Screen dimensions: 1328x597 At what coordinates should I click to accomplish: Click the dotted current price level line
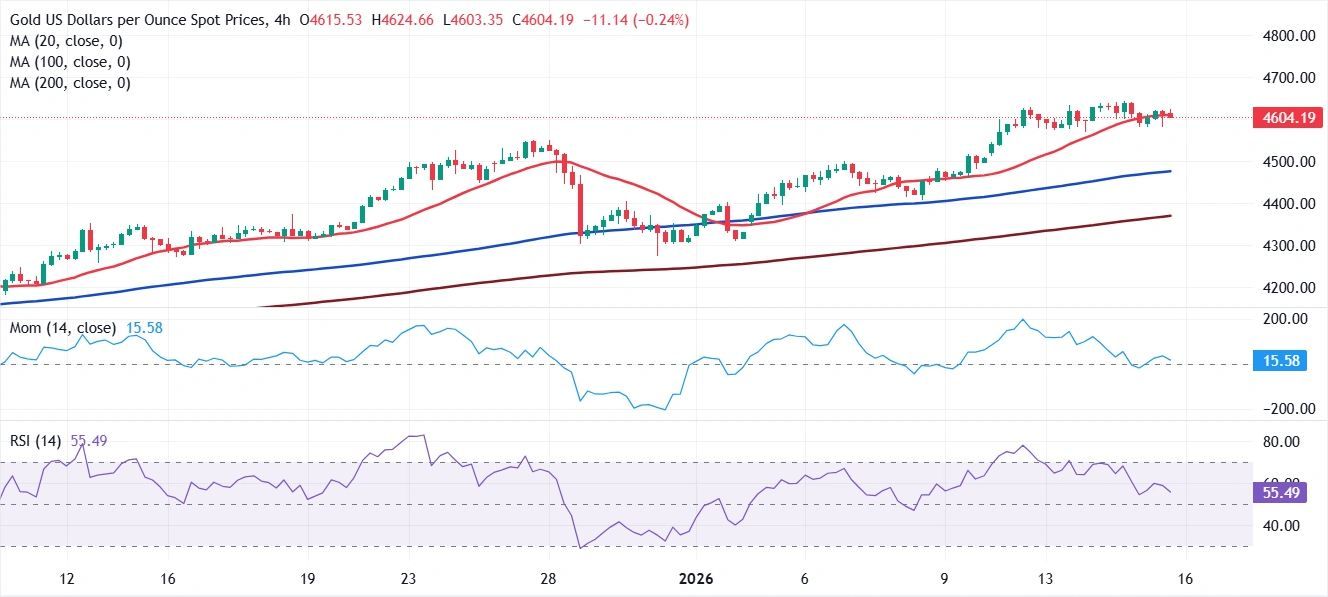click(600, 117)
